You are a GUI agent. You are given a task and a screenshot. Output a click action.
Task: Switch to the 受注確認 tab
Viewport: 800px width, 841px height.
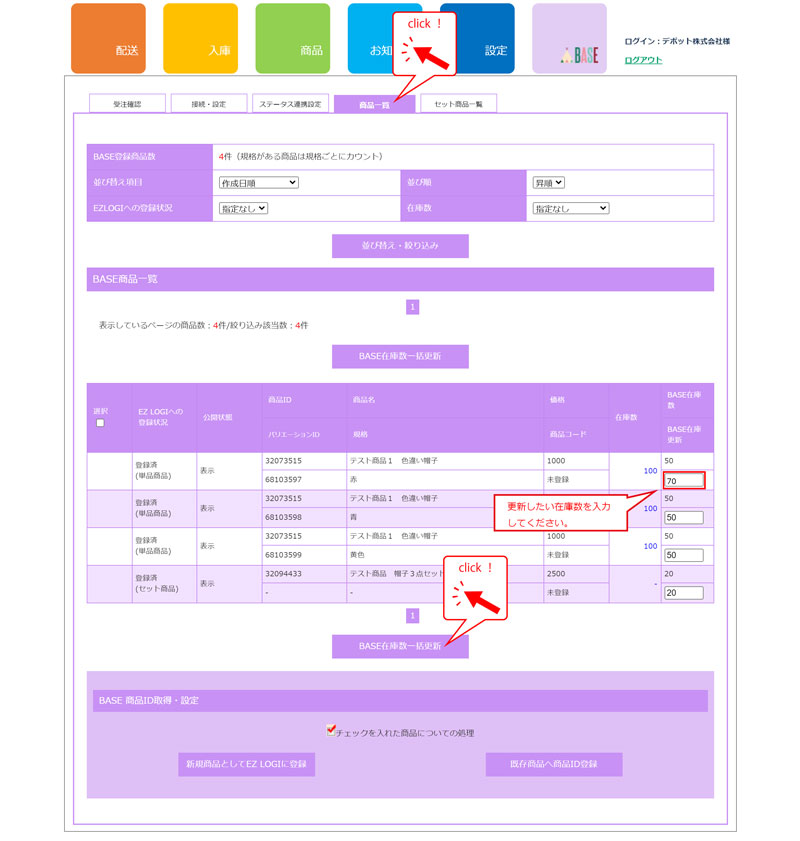pyautogui.click(x=126, y=104)
